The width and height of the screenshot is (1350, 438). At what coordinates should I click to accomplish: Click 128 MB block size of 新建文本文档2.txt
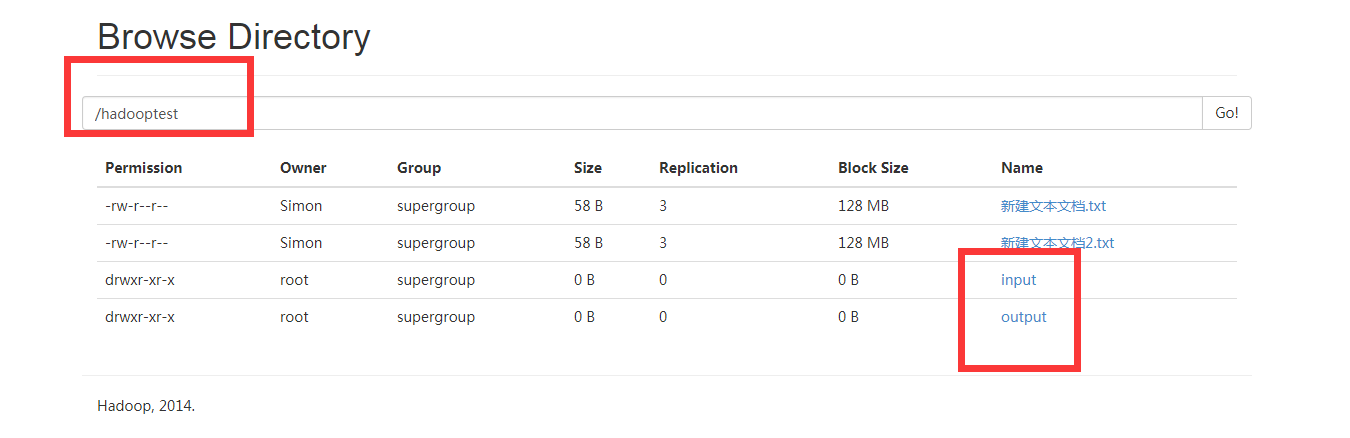coord(863,243)
